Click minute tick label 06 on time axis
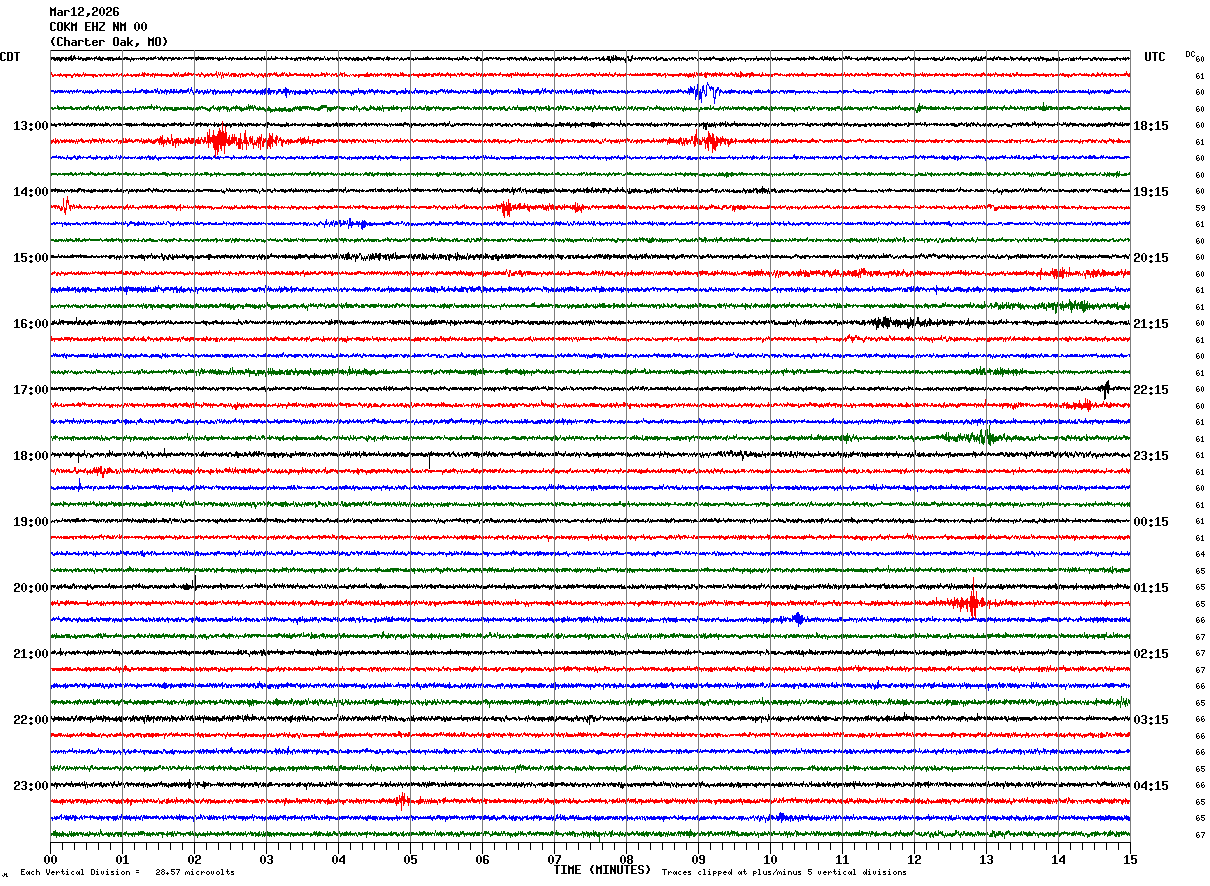The width and height of the screenshot is (1210, 886). [x=482, y=859]
